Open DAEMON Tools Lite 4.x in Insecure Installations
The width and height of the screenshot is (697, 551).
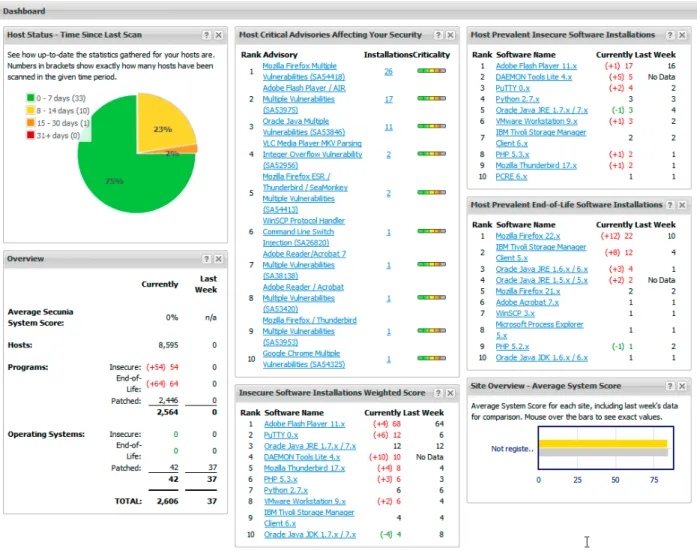pos(533,77)
